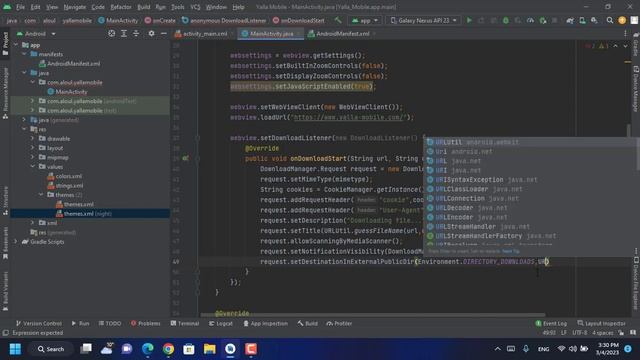Open Google Chrome from the taskbar
This screenshot has height=360, width=640.
coord(168,349)
